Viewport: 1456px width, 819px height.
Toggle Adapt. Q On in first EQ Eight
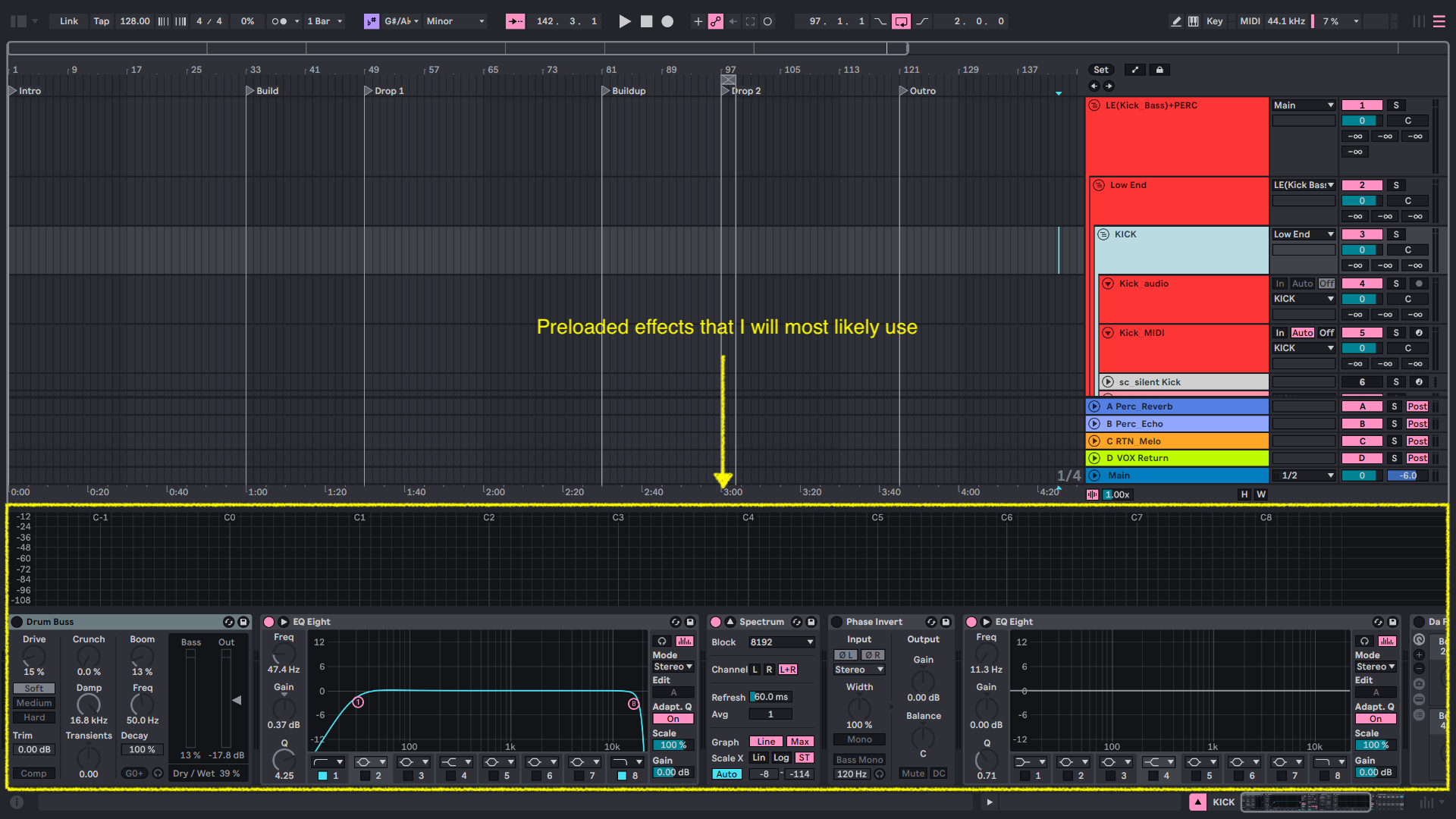pos(673,719)
